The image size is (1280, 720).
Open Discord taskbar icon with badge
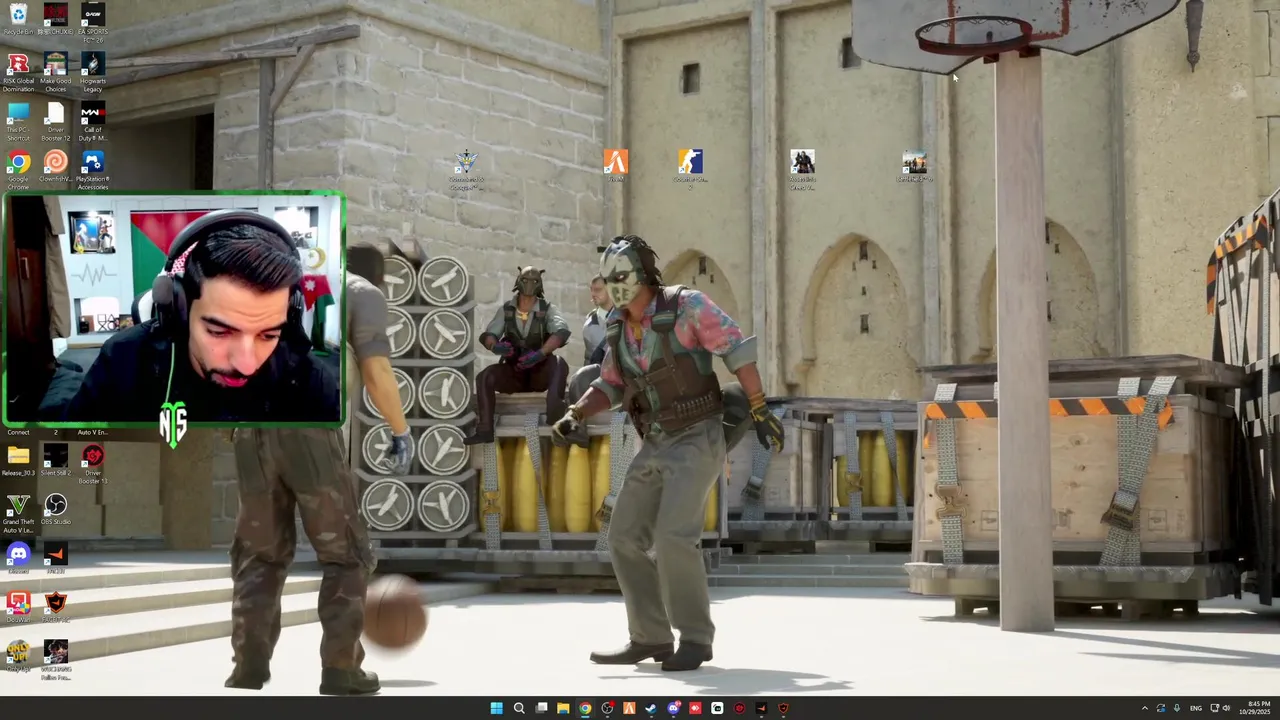pos(673,708)
